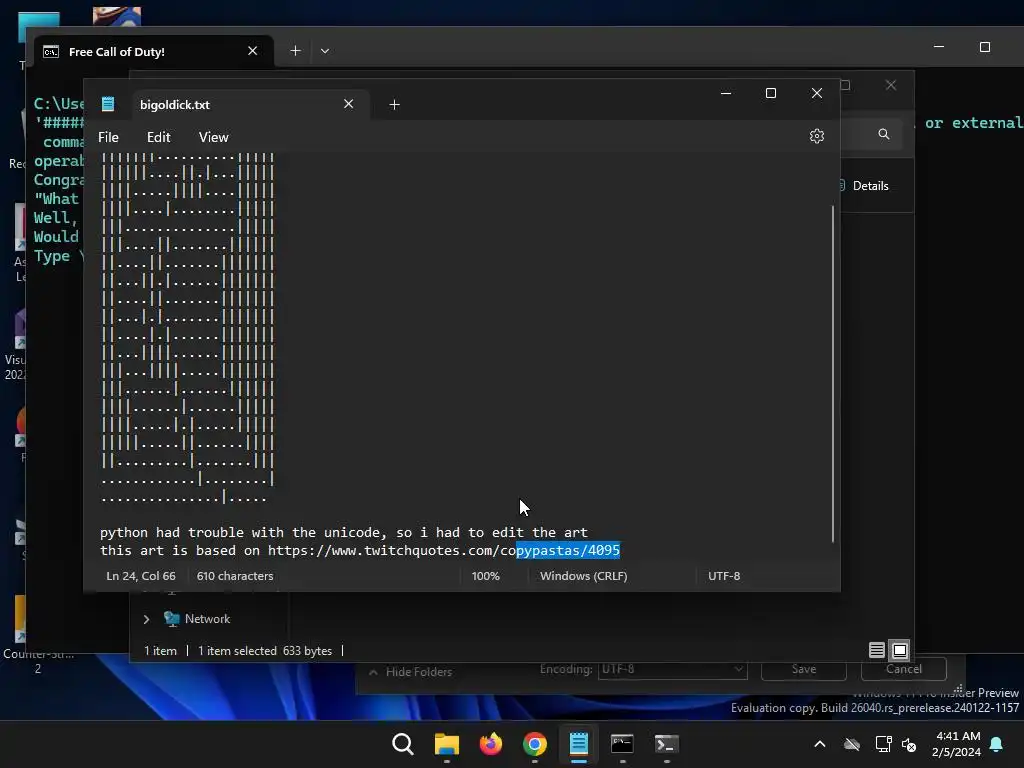Screen dimensions: 1024x768
Task: Open the Details pane in File Explorer
Action: coord(863,186)
